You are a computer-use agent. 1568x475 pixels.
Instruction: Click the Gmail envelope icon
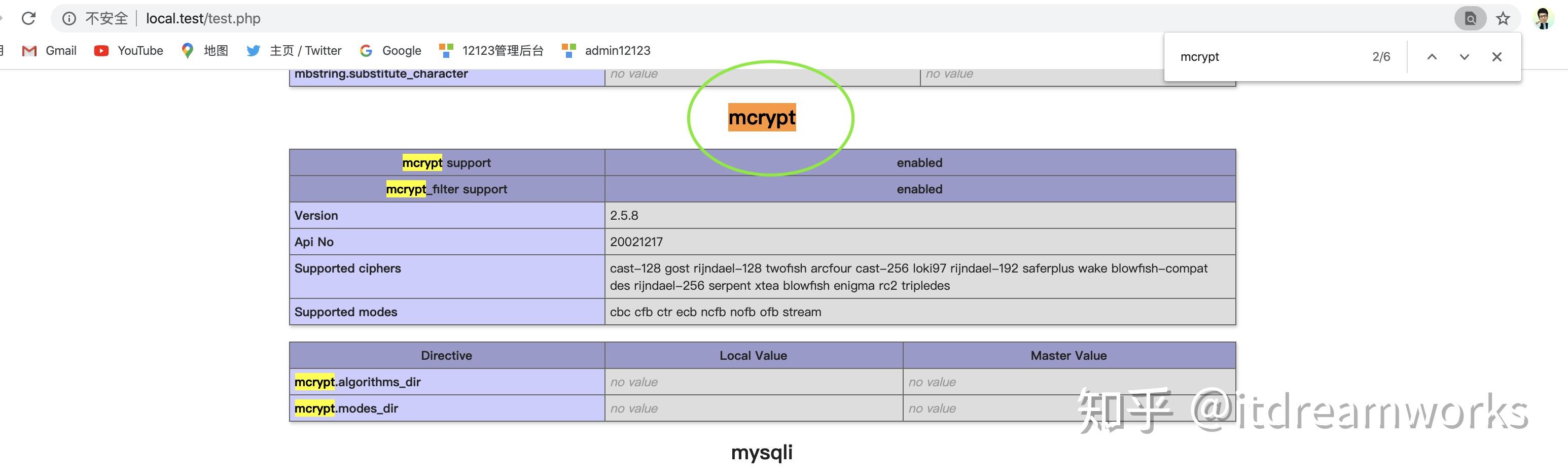tap(29, 51)
